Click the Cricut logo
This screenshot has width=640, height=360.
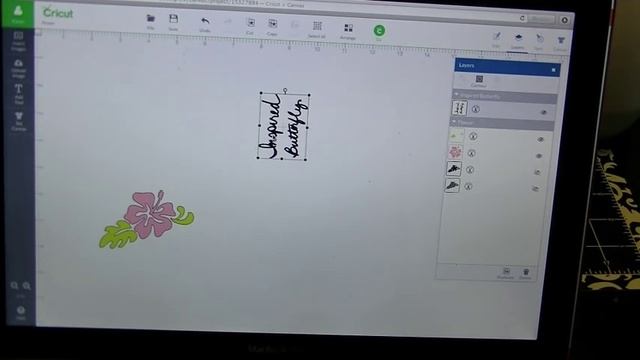58,13
